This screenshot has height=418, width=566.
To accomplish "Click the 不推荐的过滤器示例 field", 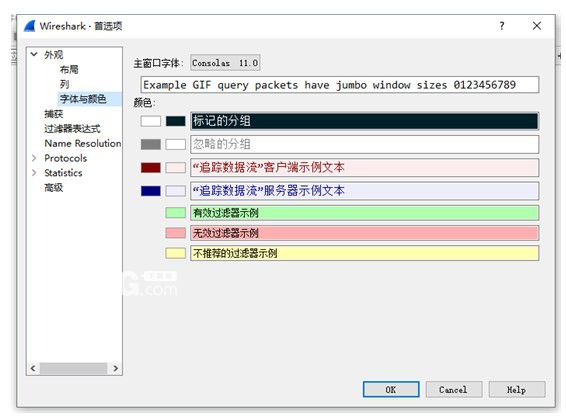I will coord(365,253).
